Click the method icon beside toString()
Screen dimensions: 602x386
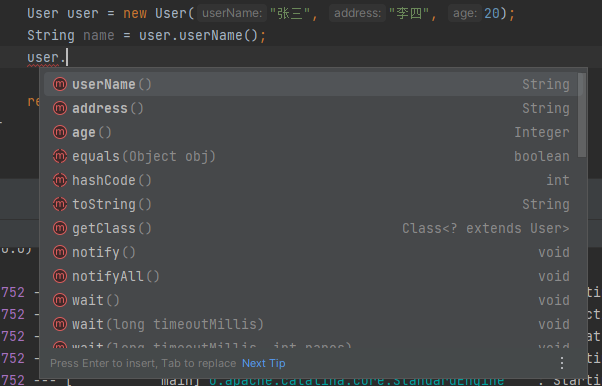click(x=60, y=204)
